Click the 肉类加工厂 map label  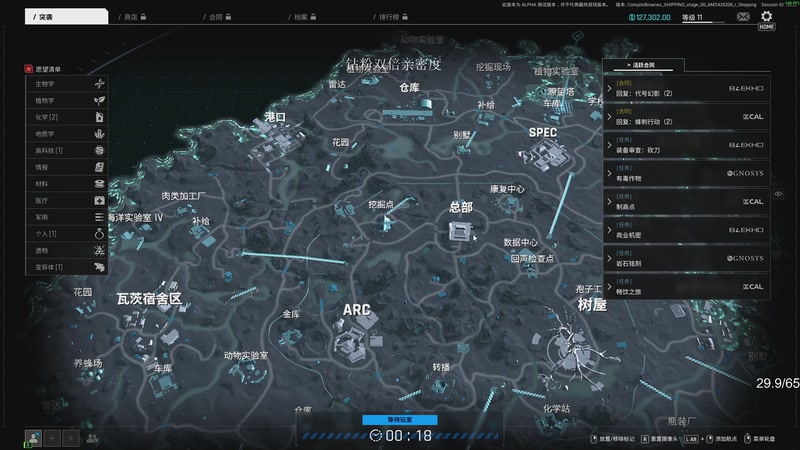click(183, 196)
